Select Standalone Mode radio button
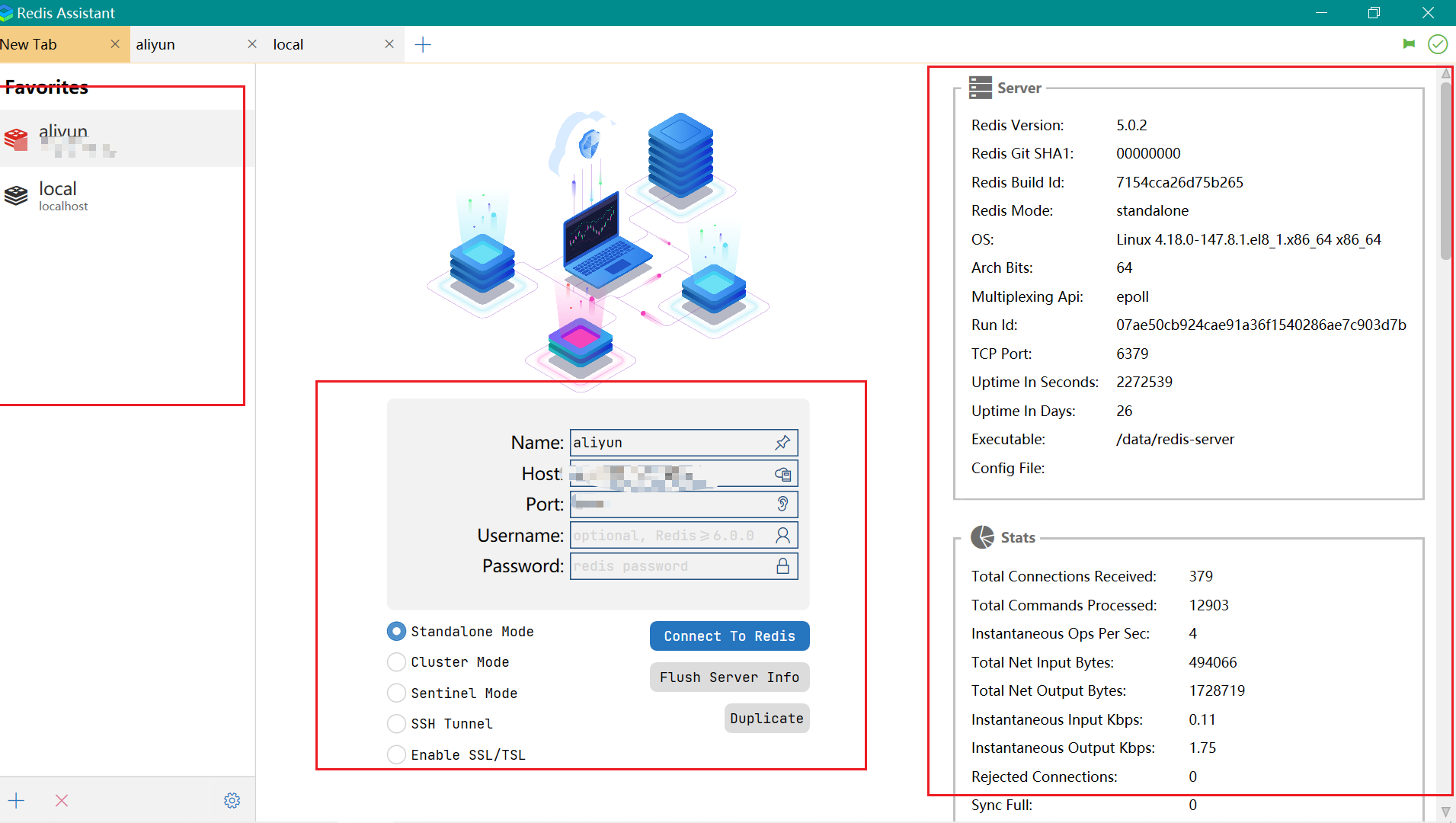The width and height of the screenshot is (1456, 823). [x=396, y=632]
